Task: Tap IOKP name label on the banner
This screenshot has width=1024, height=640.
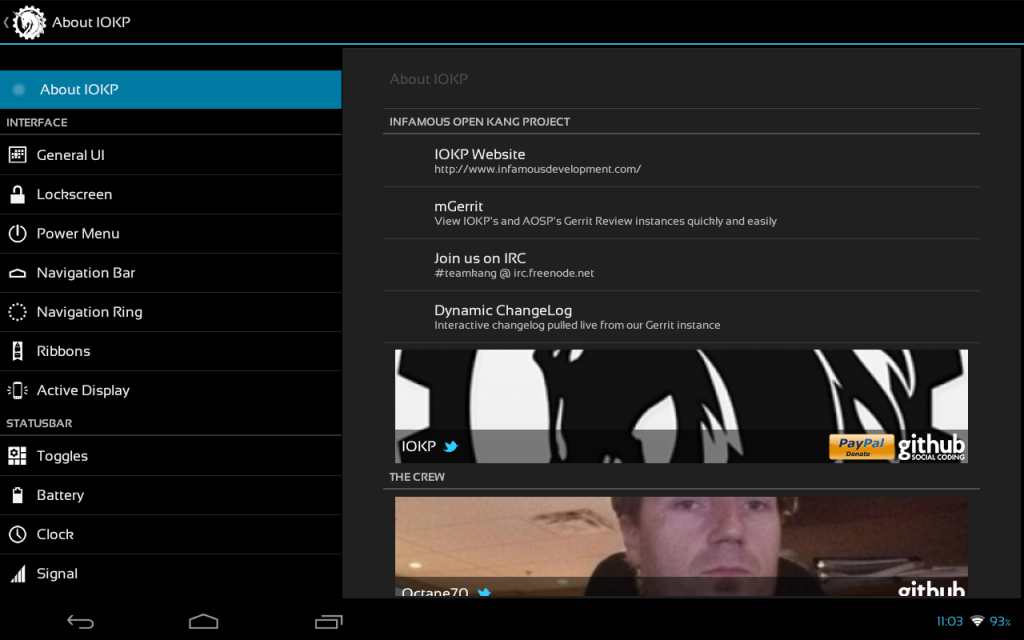Action: pyautogui.click(x=419, y=446)
